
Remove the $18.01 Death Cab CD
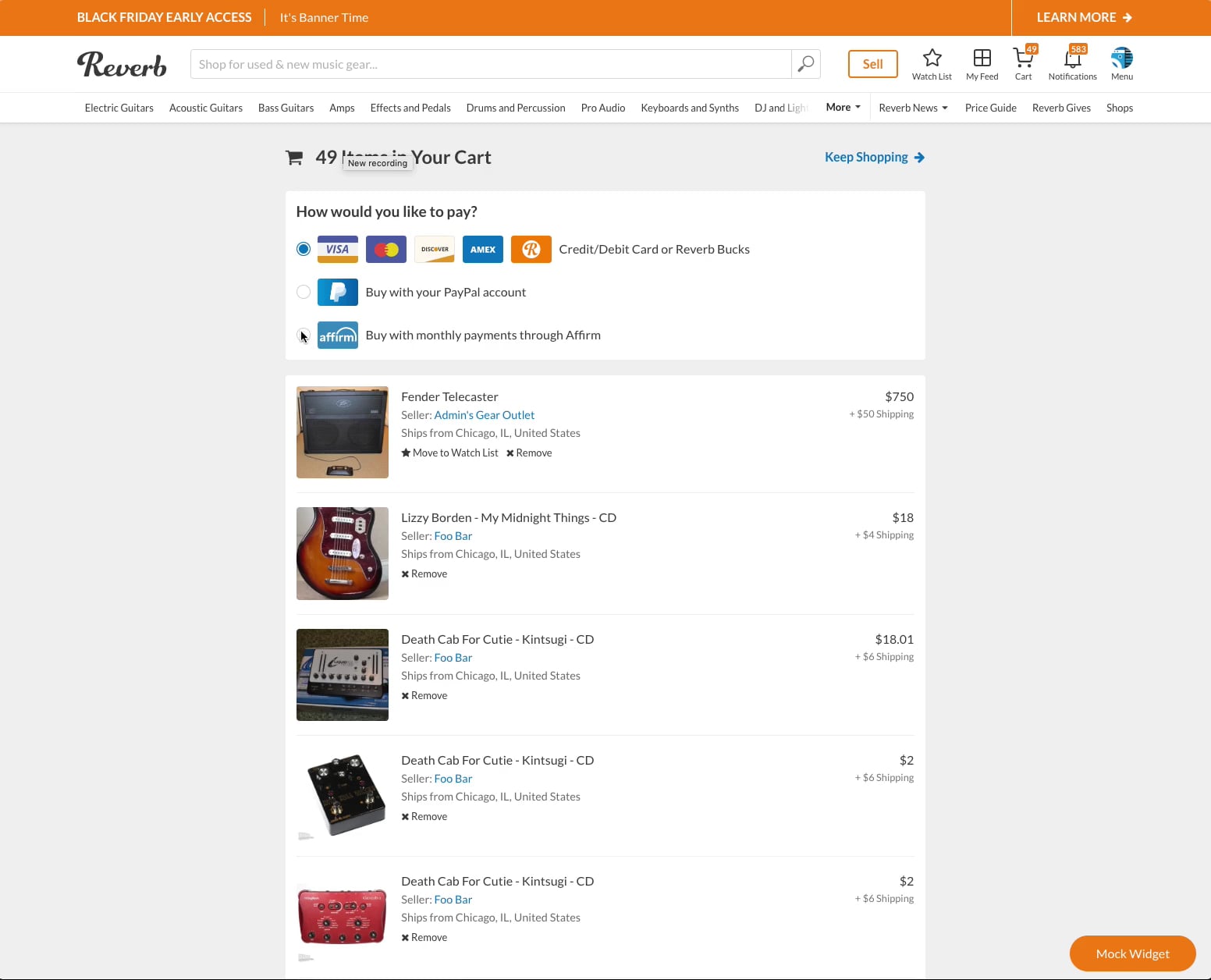coord(424,695)
